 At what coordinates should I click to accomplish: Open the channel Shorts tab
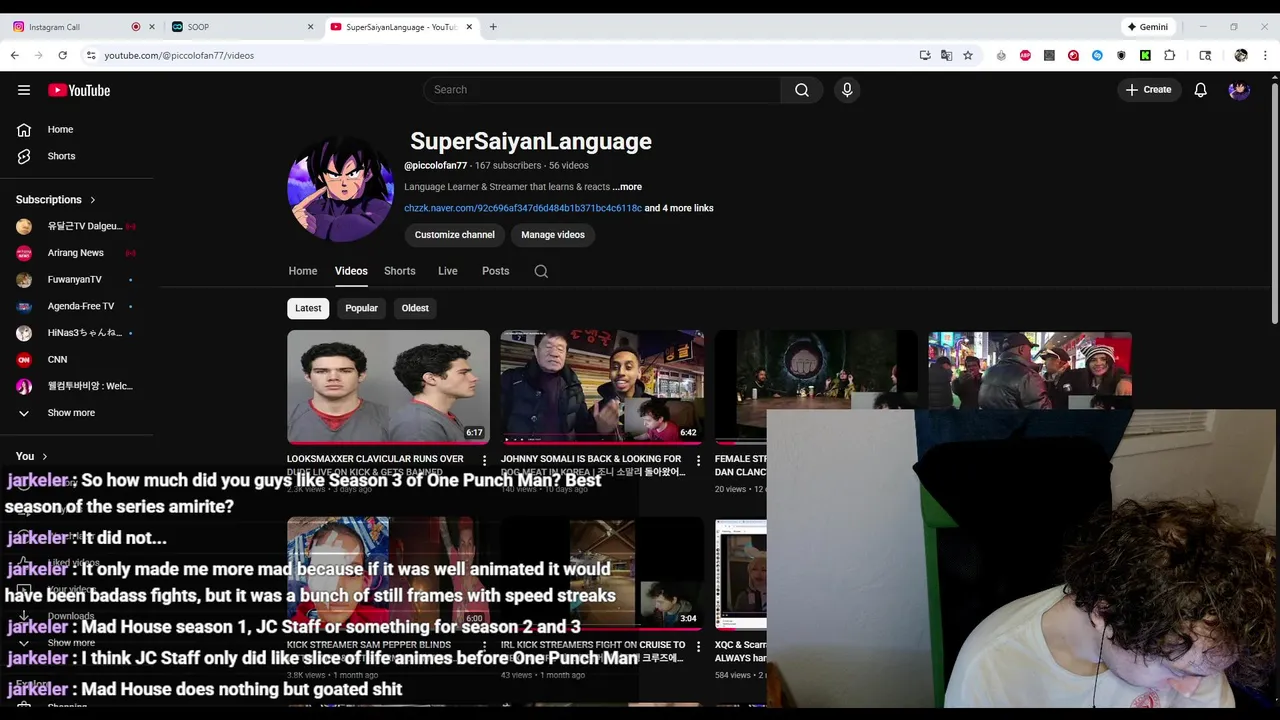coord(400,271)
